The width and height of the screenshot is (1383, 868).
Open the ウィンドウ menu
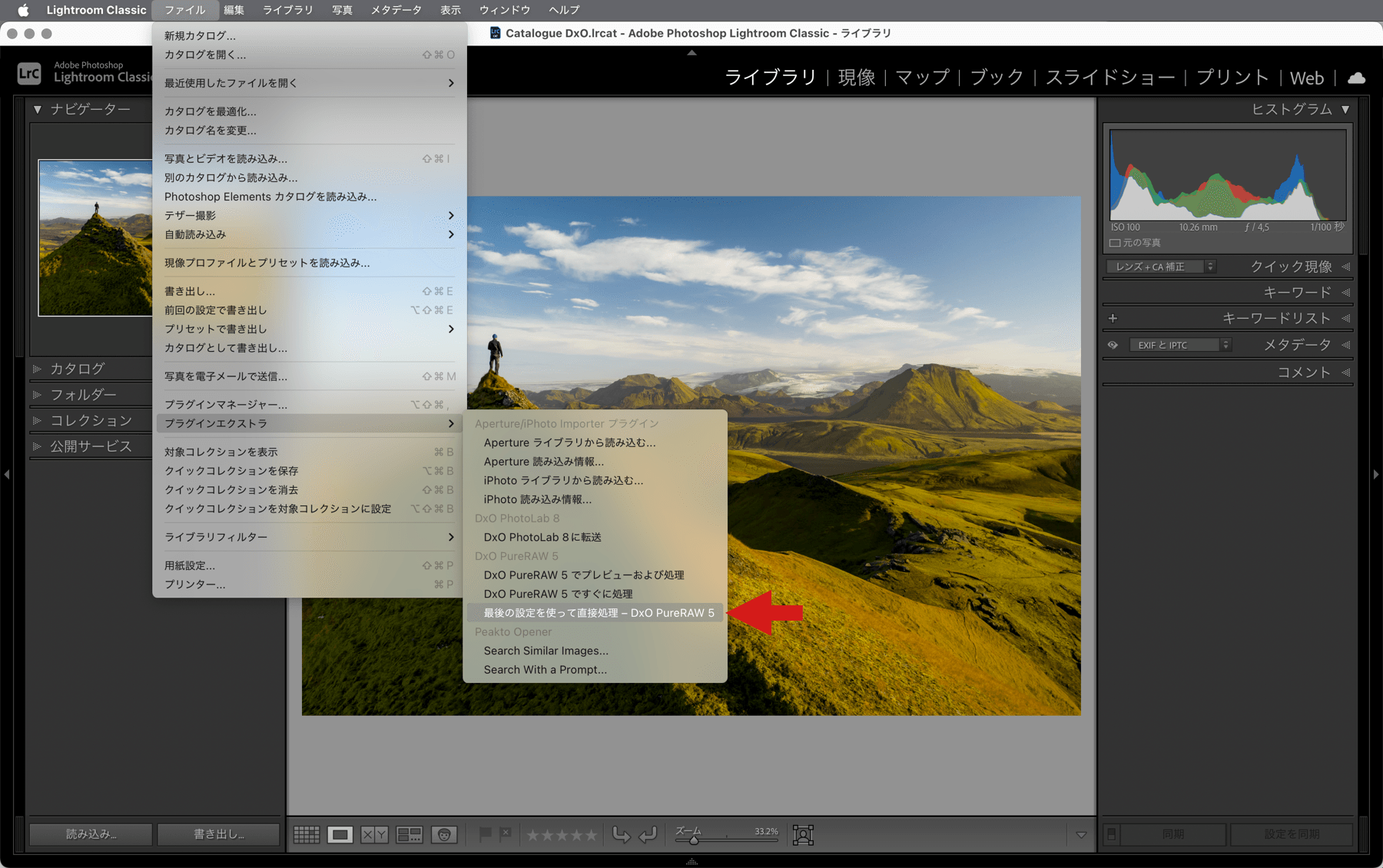pyautogui.click(x=505, y=10)
